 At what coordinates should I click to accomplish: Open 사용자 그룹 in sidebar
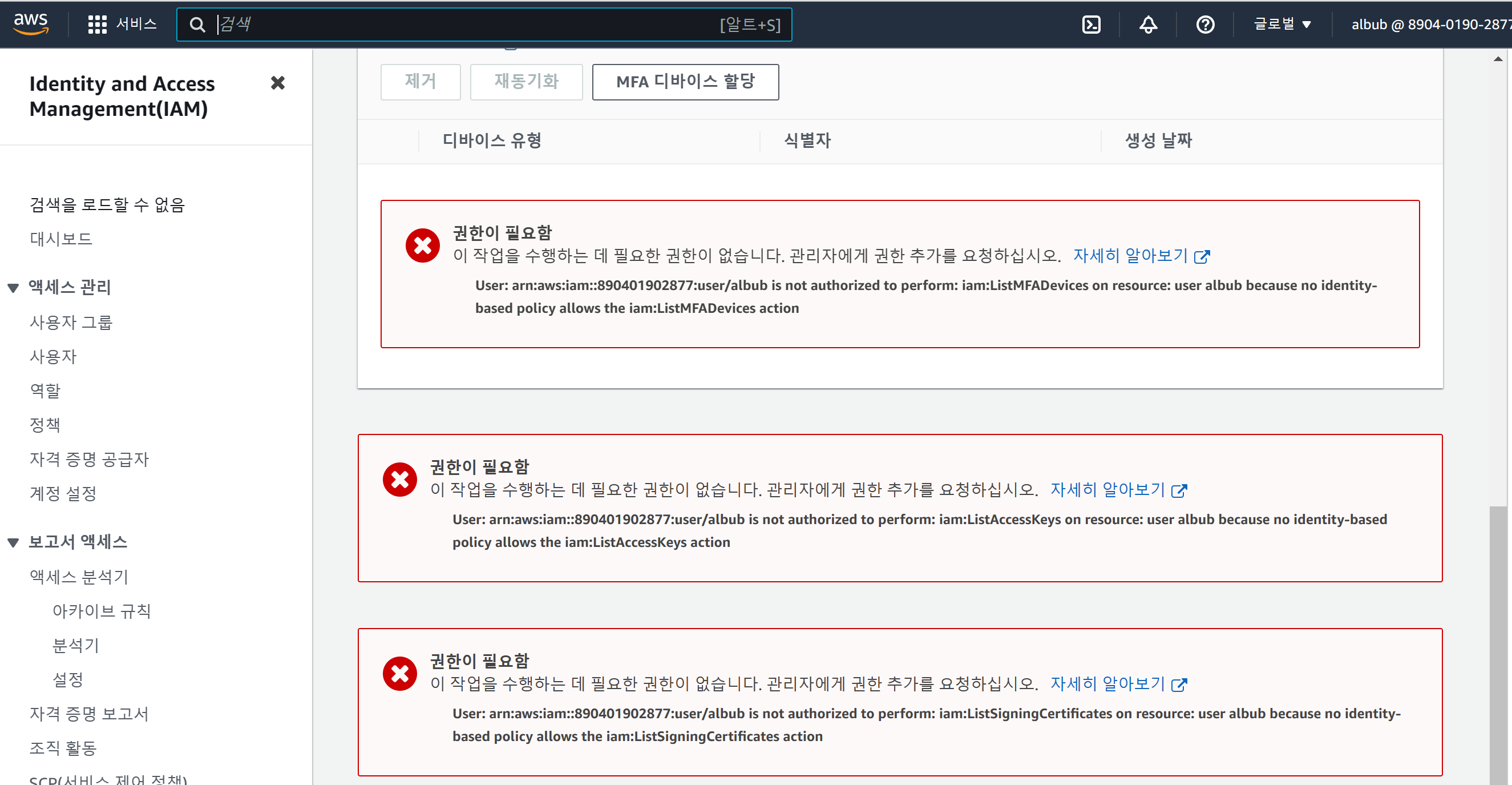pos(71,323)
